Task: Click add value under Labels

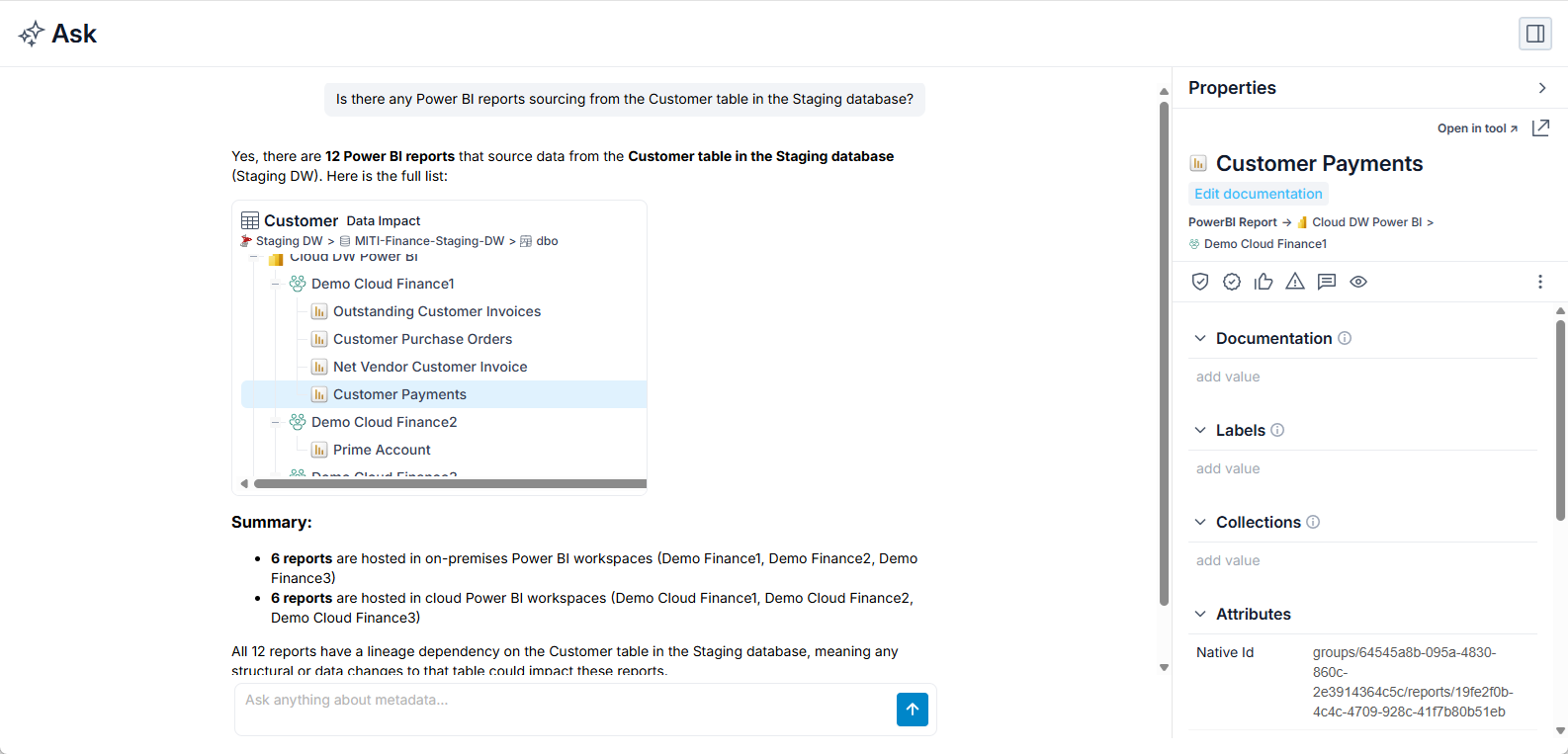Action: [1228, 468]
